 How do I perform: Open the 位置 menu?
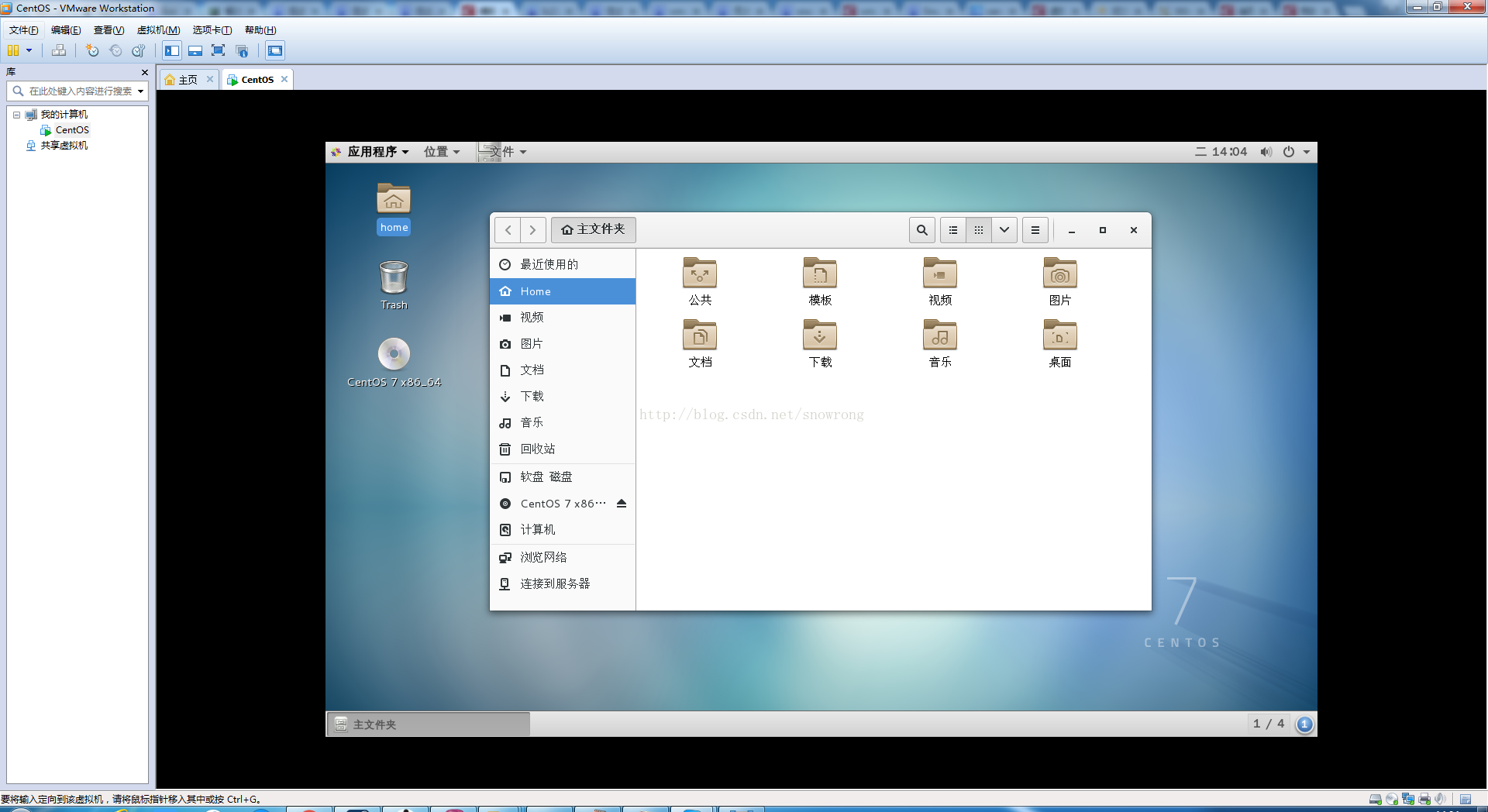tap(442, 152)
